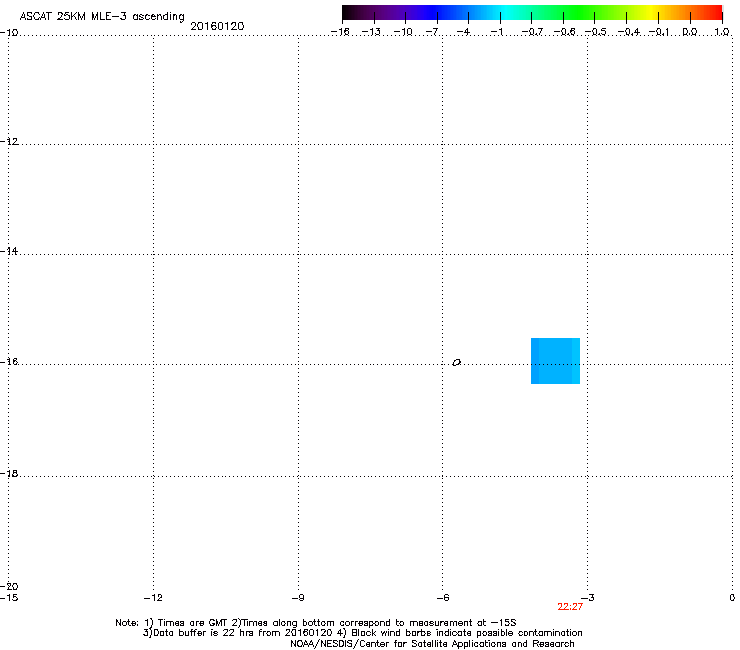The height and width of the screenshot is (650, 740).
Task: Click the -9 longitude axis label
Action: click(x=298, y=598)
